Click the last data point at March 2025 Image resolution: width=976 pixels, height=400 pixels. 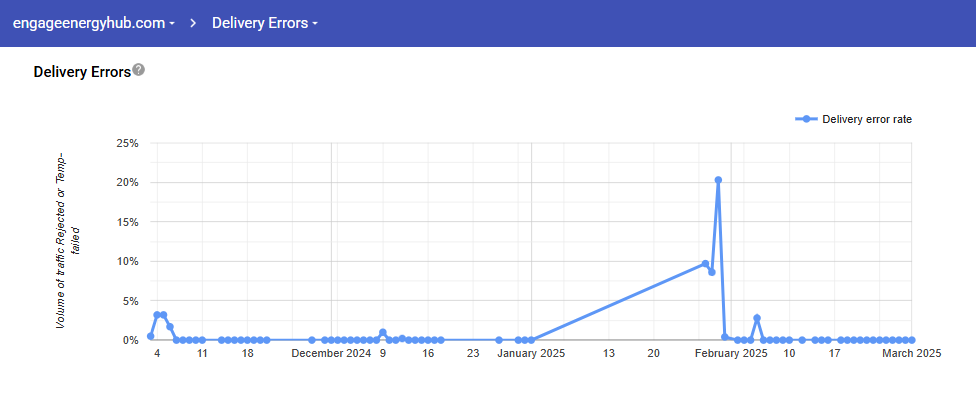coord(912,340)
